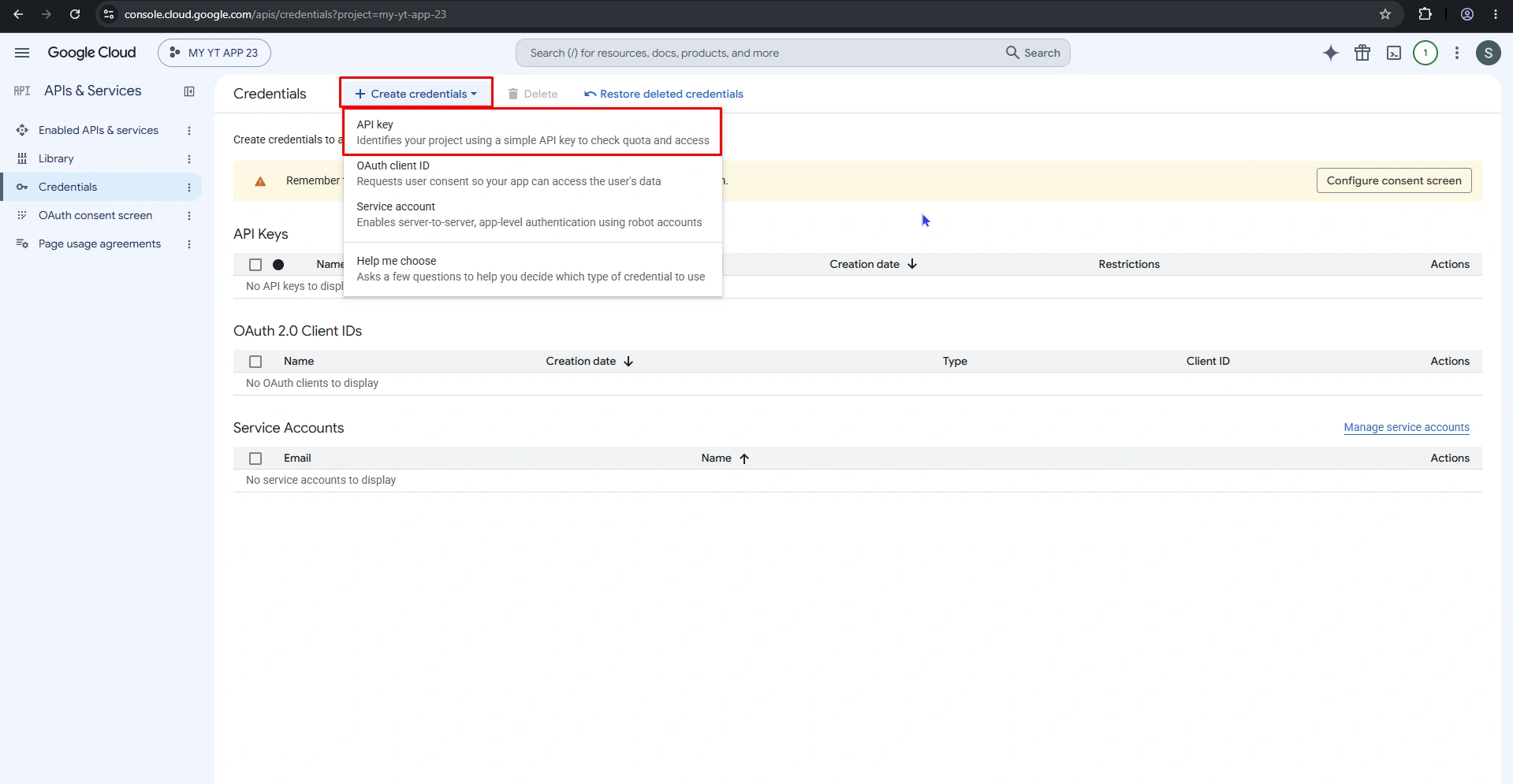Click Restore deleted credentials

(x=664, y=94)
